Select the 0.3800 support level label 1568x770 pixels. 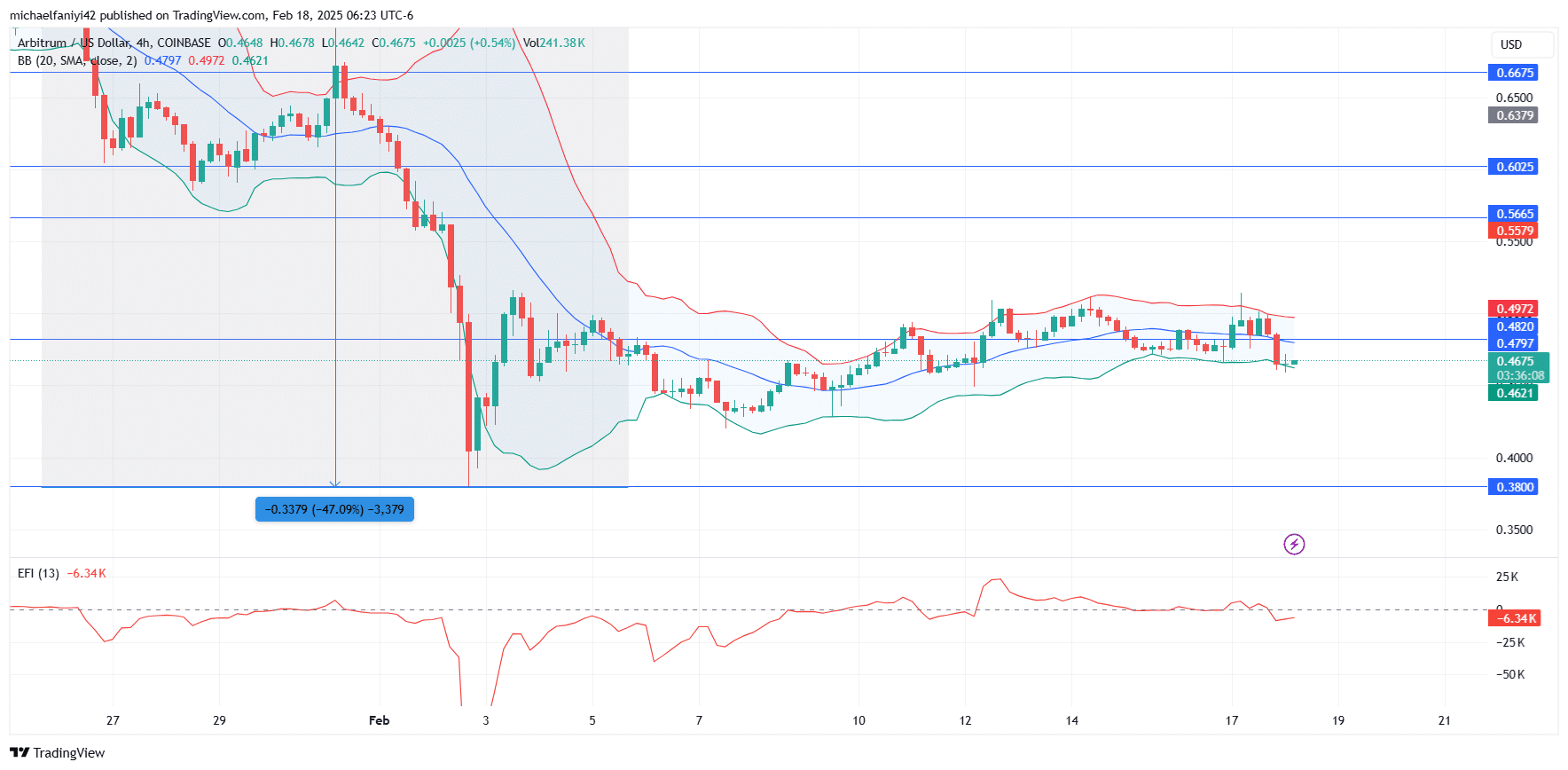pos(1513,487)
